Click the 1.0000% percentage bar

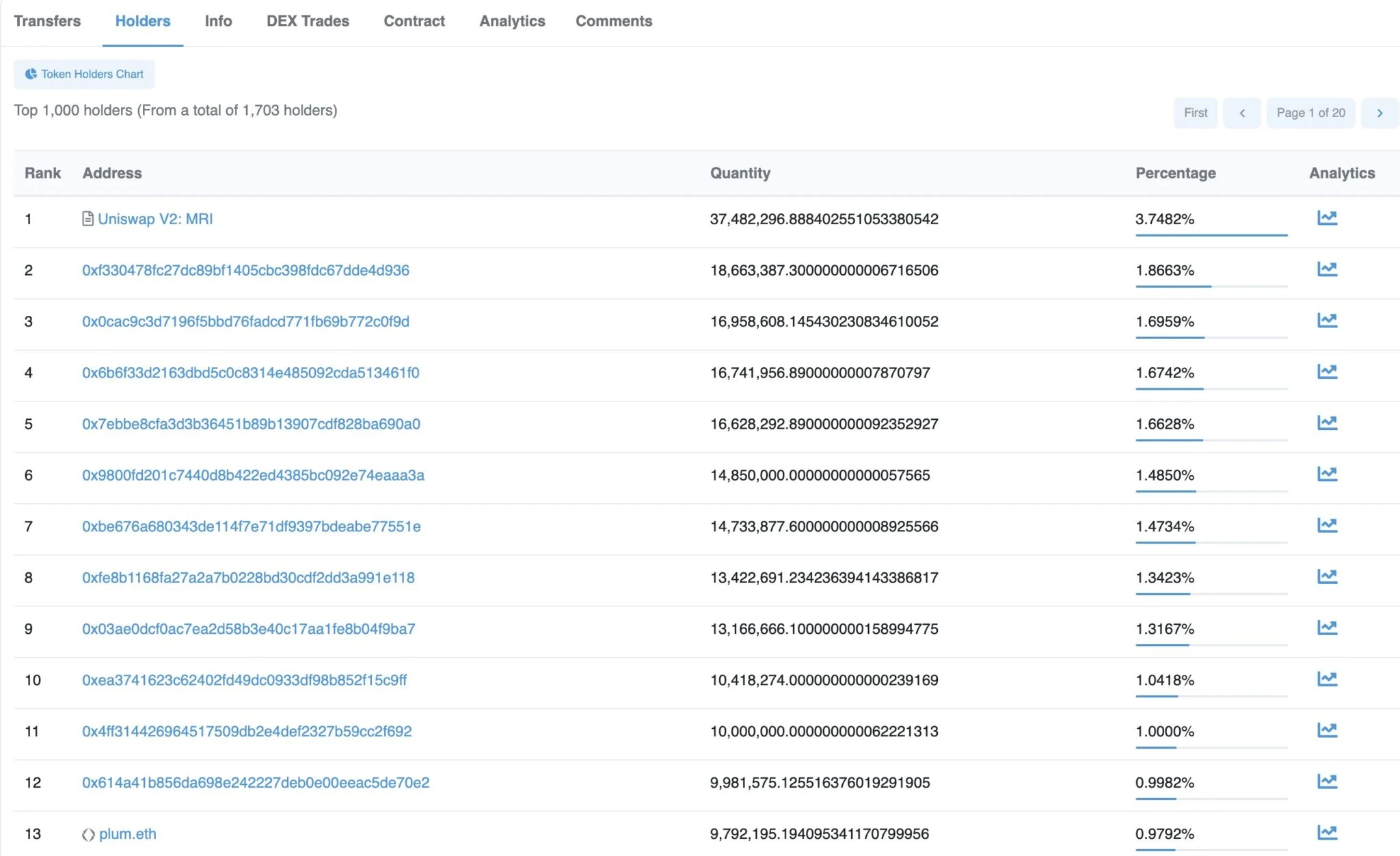click(1211, 747)
